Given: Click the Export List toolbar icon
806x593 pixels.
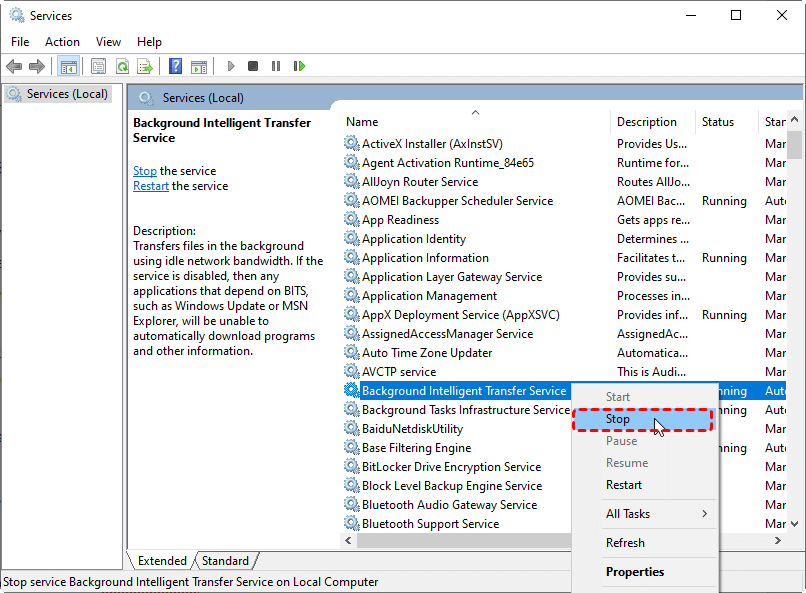Looking at the screenshot, I should point(145,67).
